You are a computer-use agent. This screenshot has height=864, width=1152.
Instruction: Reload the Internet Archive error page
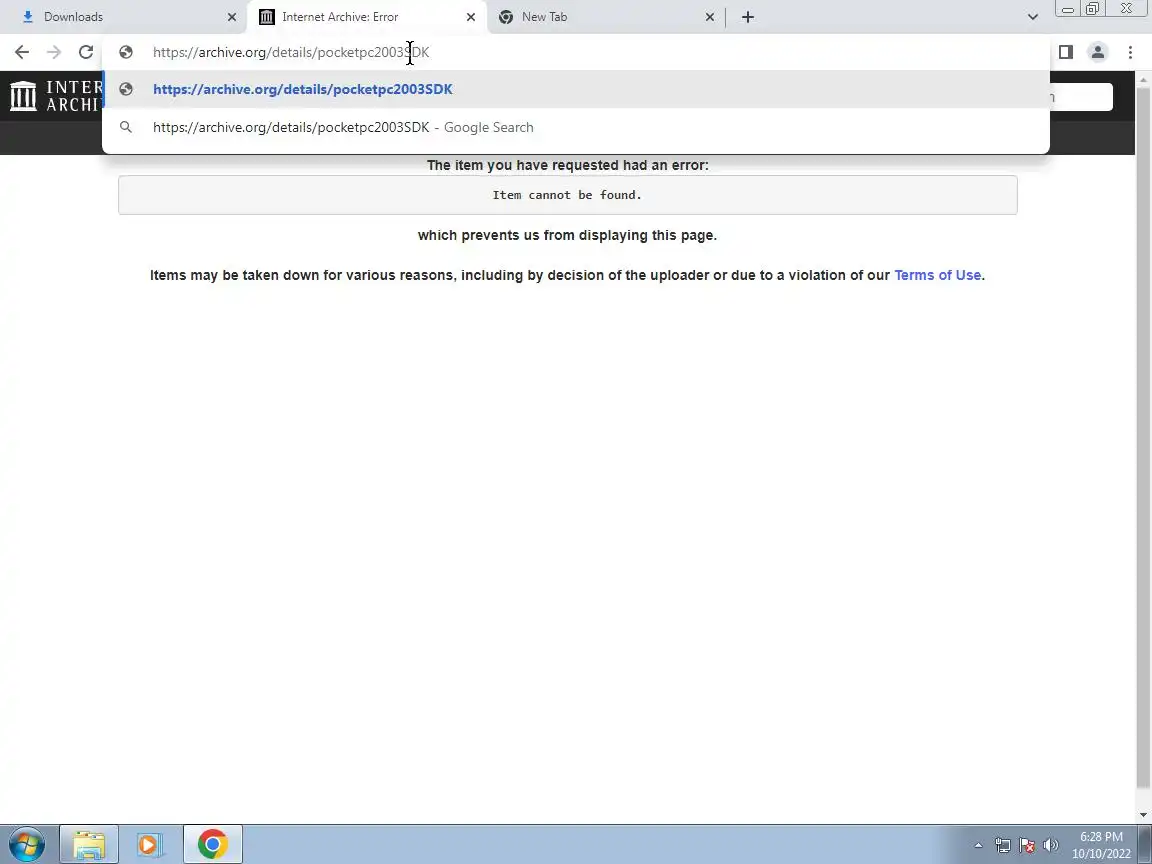86,52
